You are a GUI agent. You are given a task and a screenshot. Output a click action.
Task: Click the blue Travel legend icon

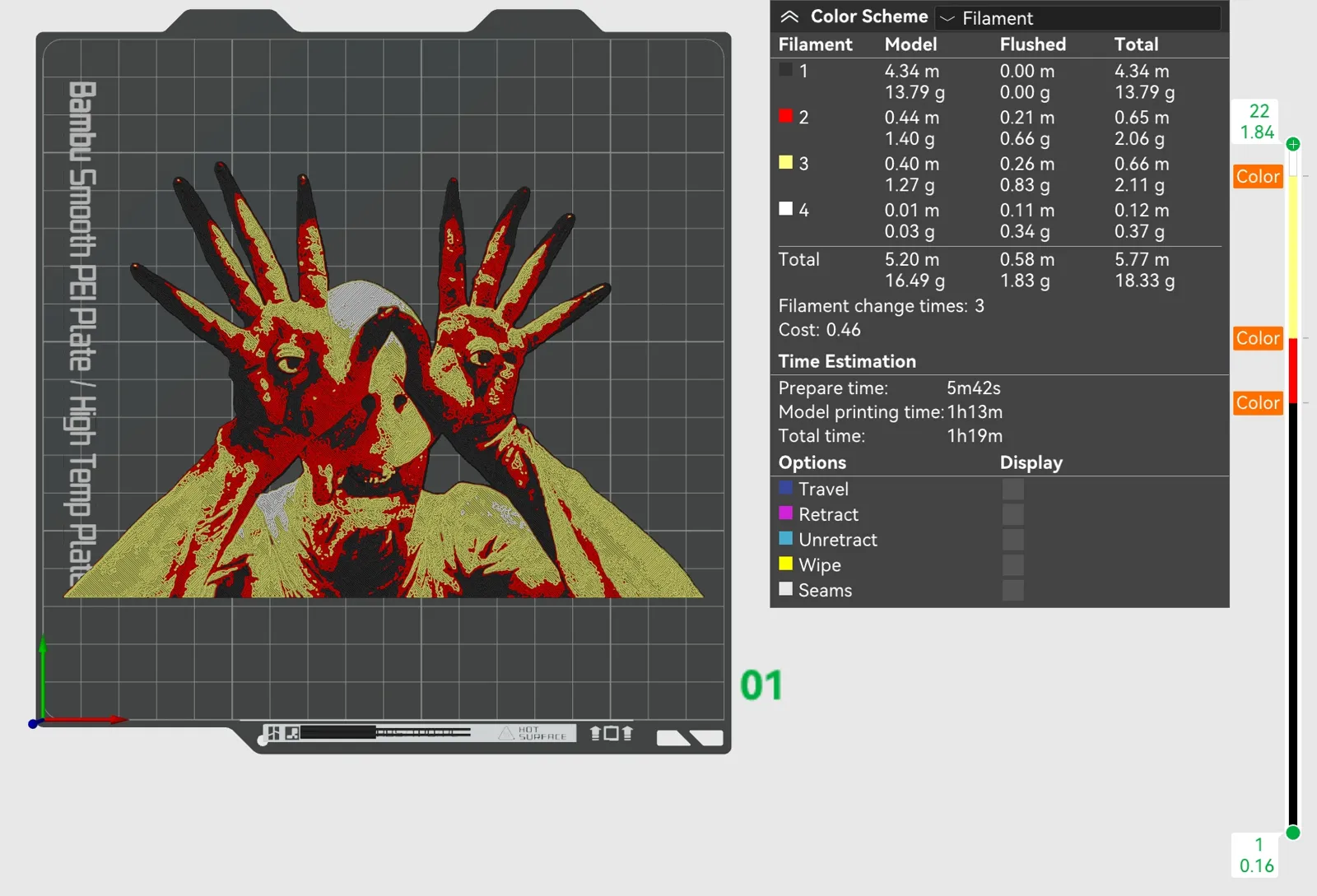click(x=786, y=488)
